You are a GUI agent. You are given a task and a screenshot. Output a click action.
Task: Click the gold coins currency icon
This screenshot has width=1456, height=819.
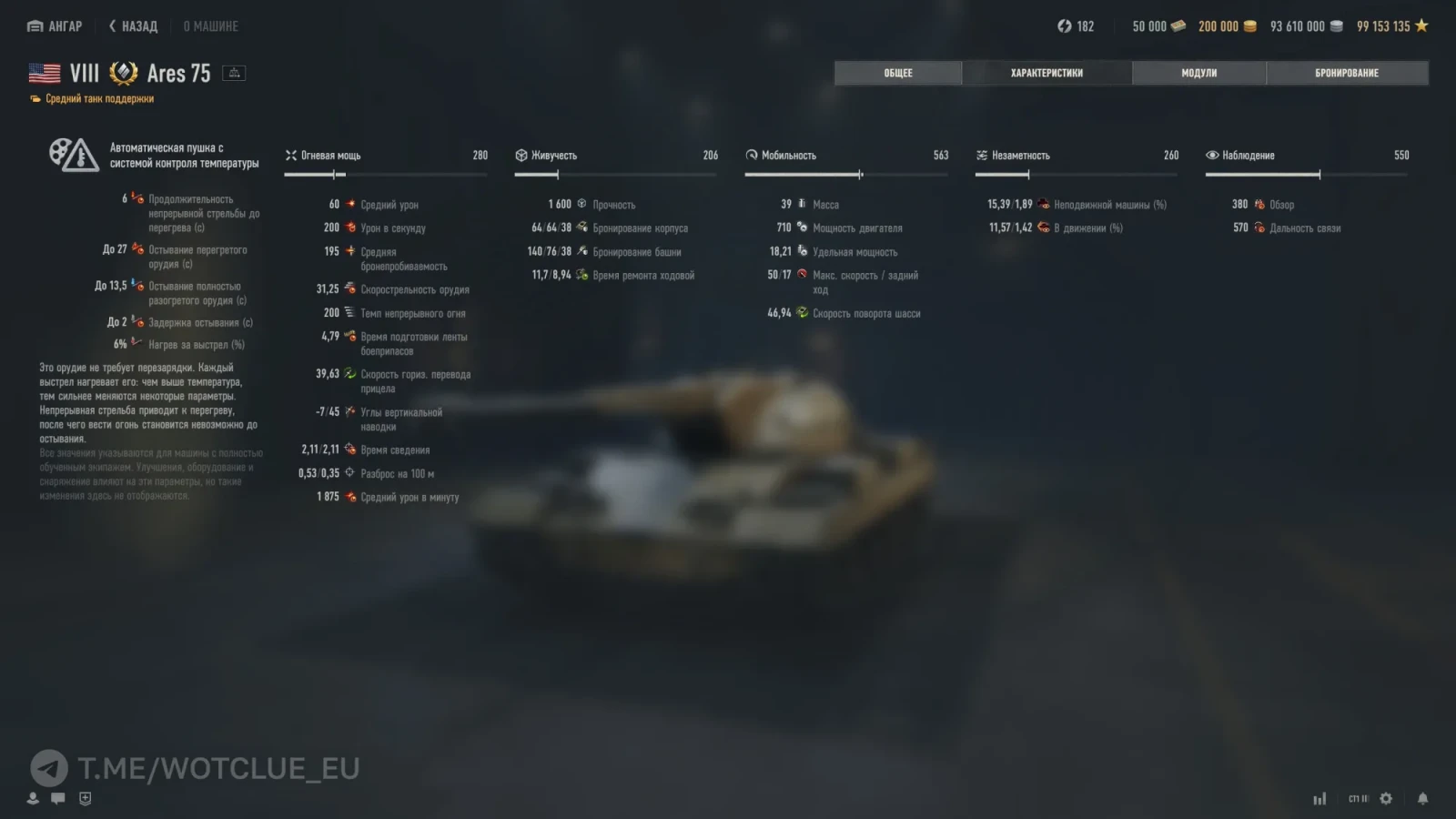pyautogui.click(x=1250, y=26)
